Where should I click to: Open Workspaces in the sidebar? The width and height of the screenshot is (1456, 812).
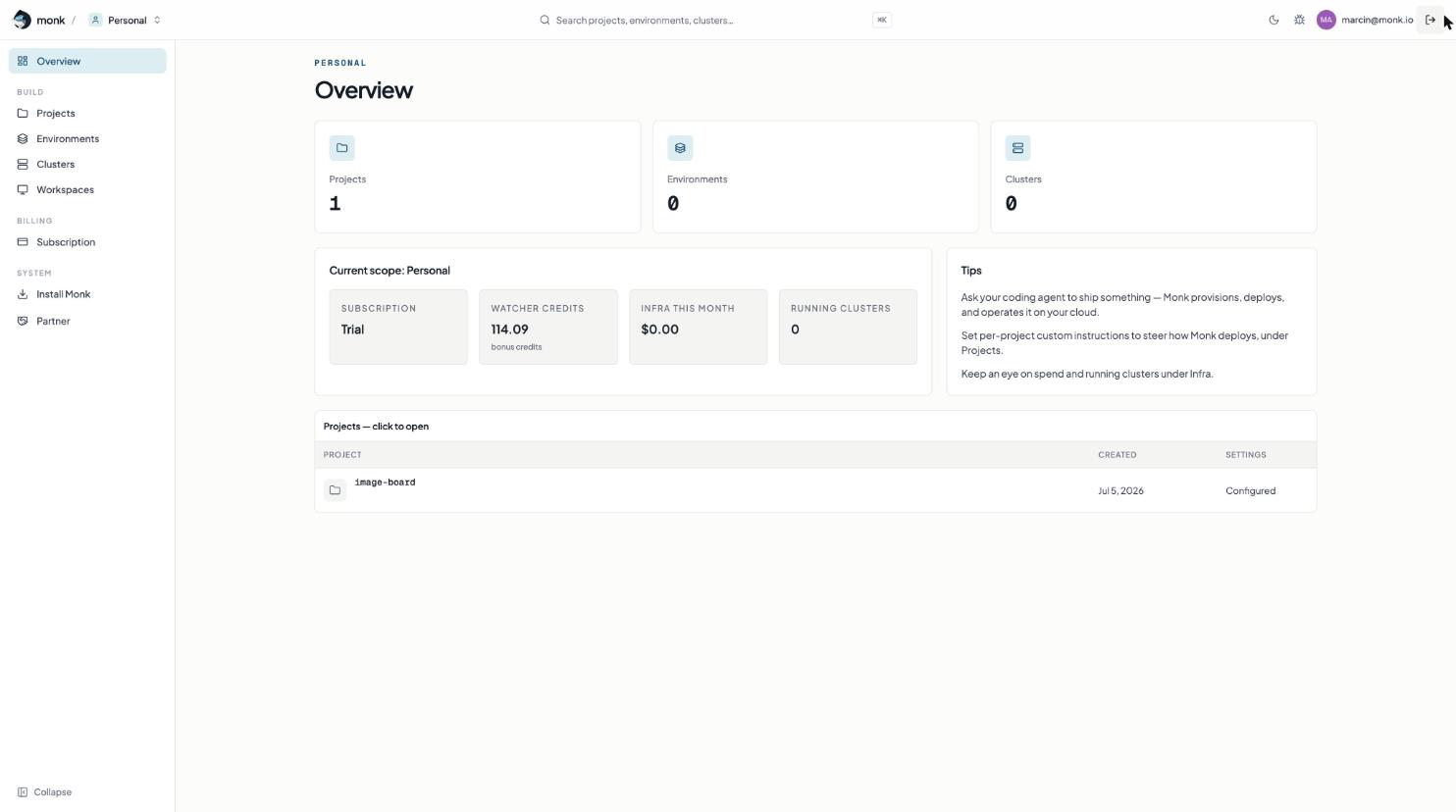tap(87, 189)
